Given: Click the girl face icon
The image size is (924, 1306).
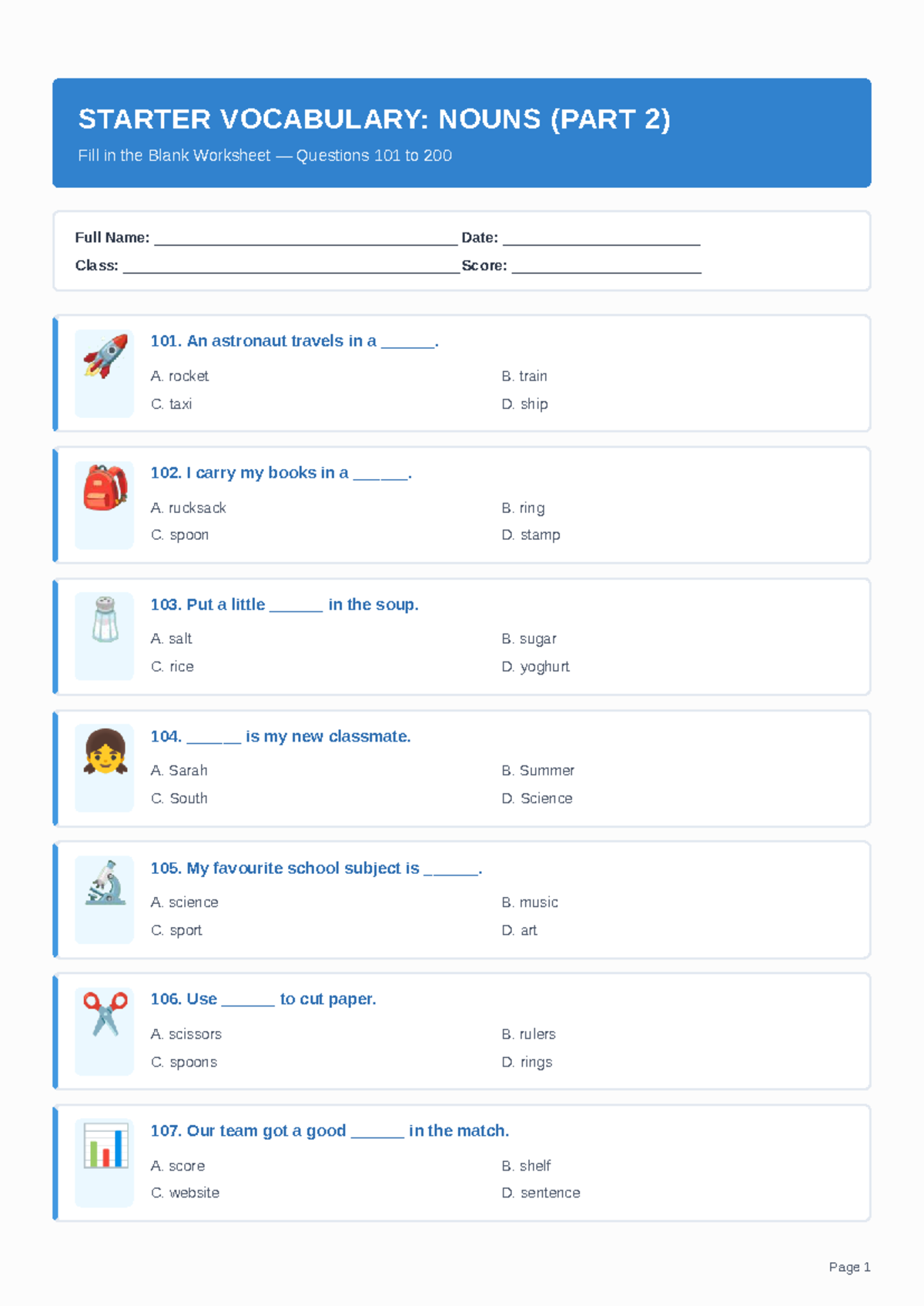Looking at the screenshot, I should pos(105,751).
